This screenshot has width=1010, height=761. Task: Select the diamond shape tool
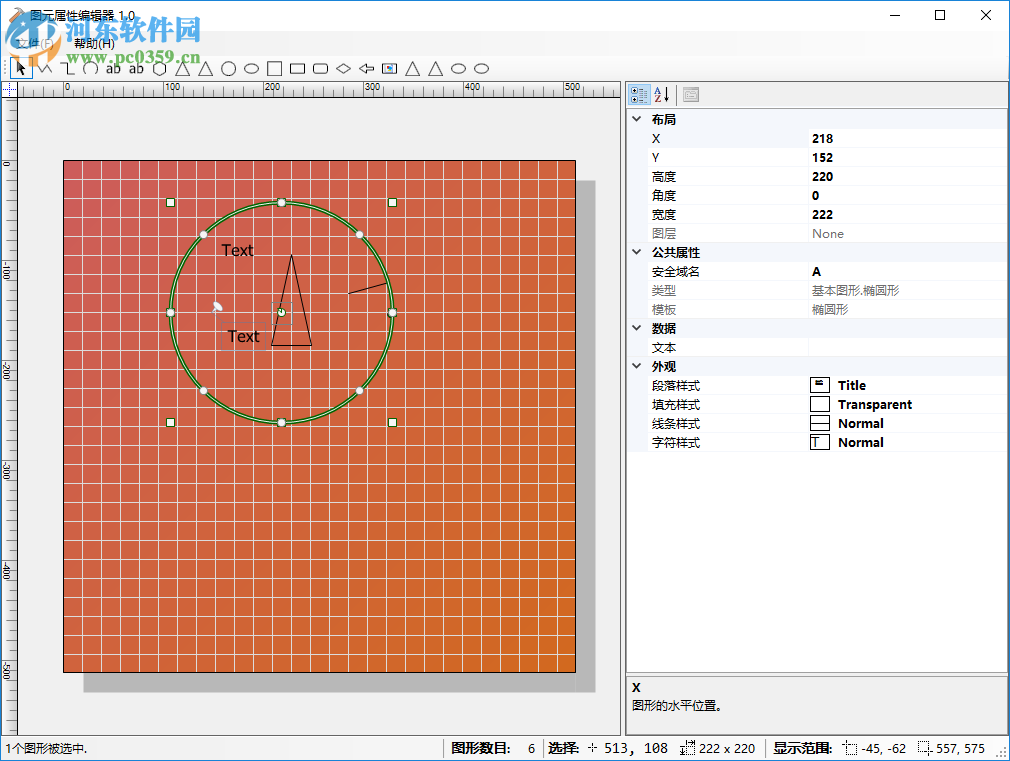click(342, 68)
